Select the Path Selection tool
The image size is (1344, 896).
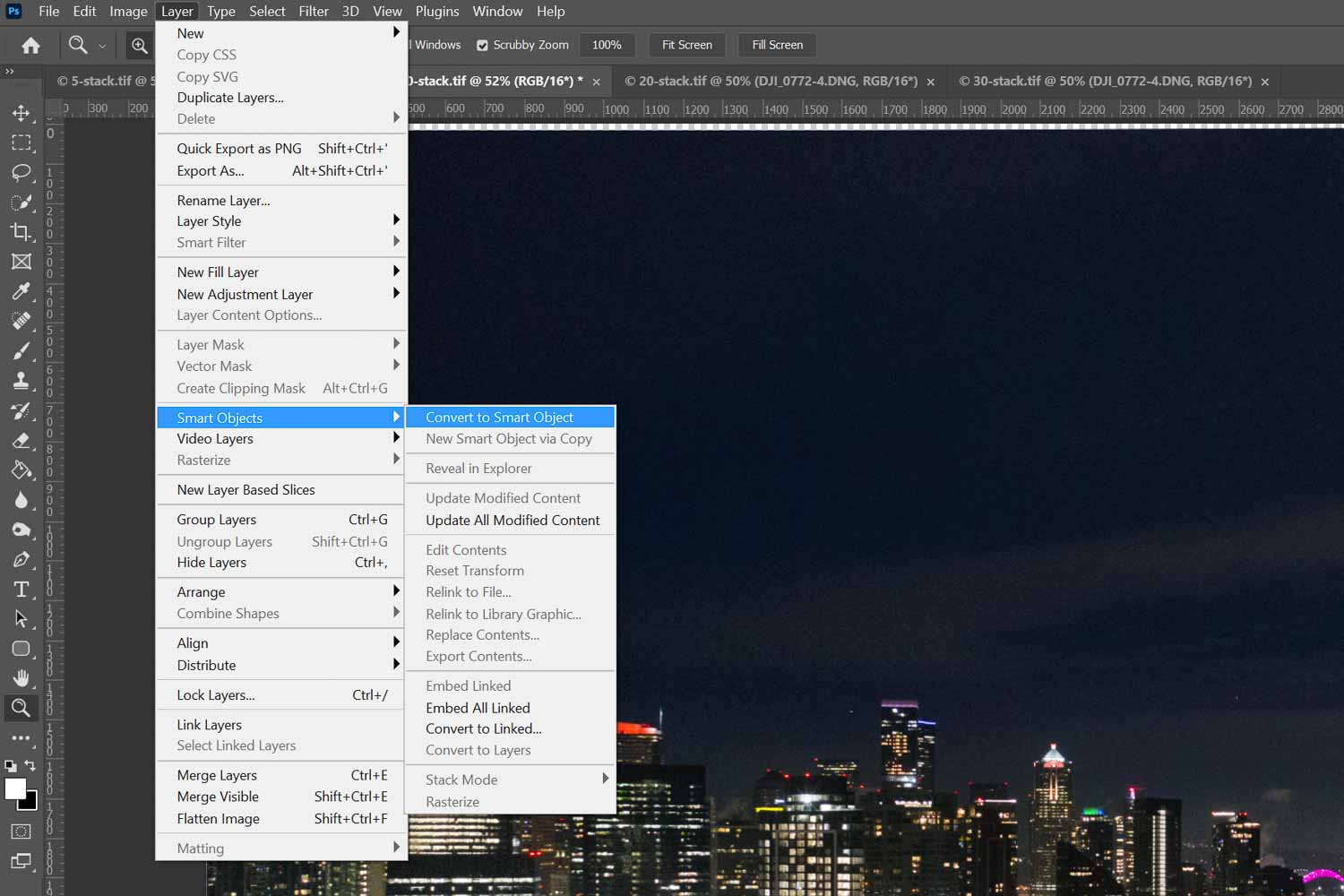21,618
